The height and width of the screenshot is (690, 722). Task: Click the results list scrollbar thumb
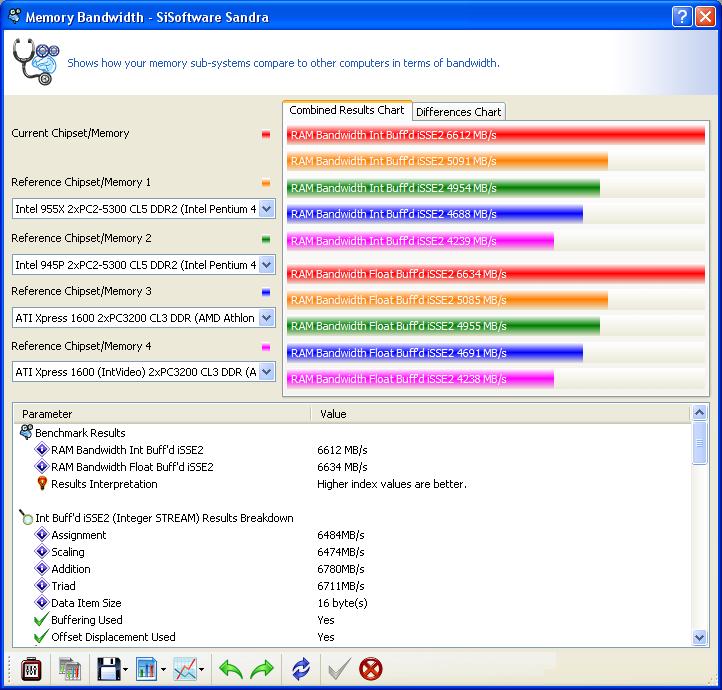click(x=699, y=443)
